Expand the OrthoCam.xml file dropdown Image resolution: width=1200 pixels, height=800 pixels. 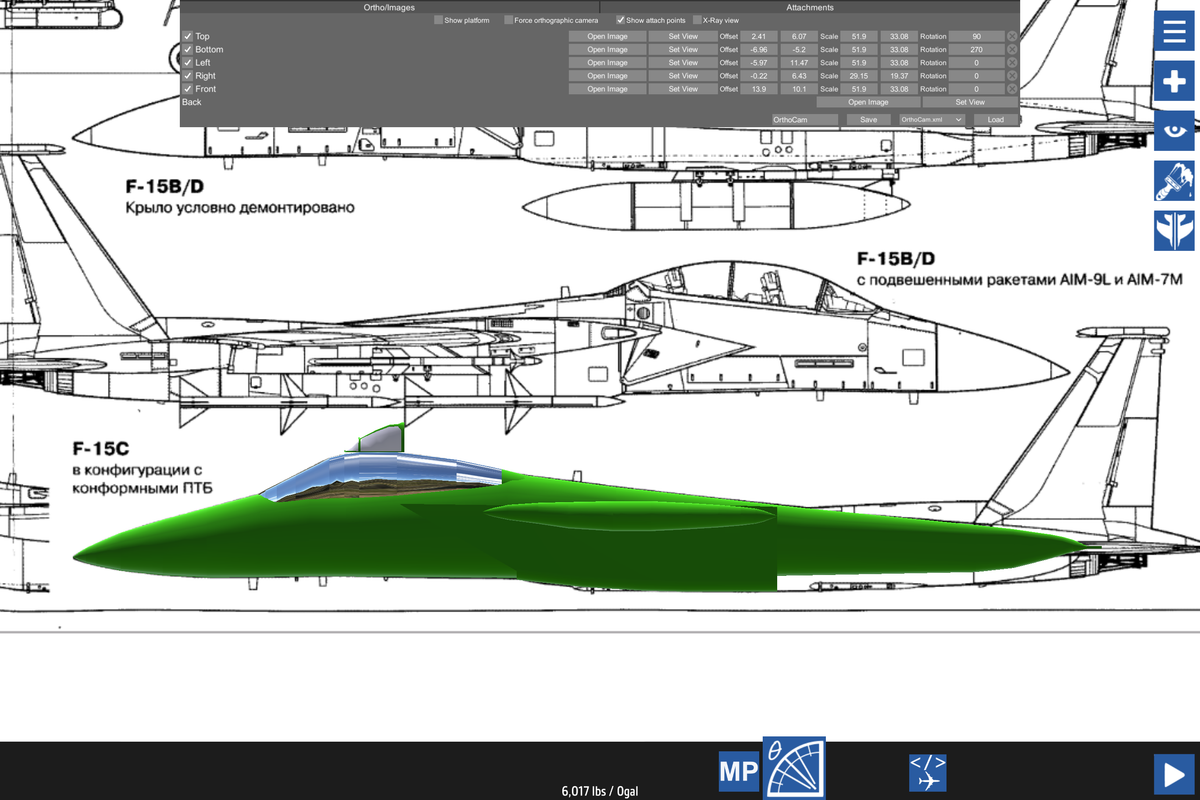click(x=931, y=119)
